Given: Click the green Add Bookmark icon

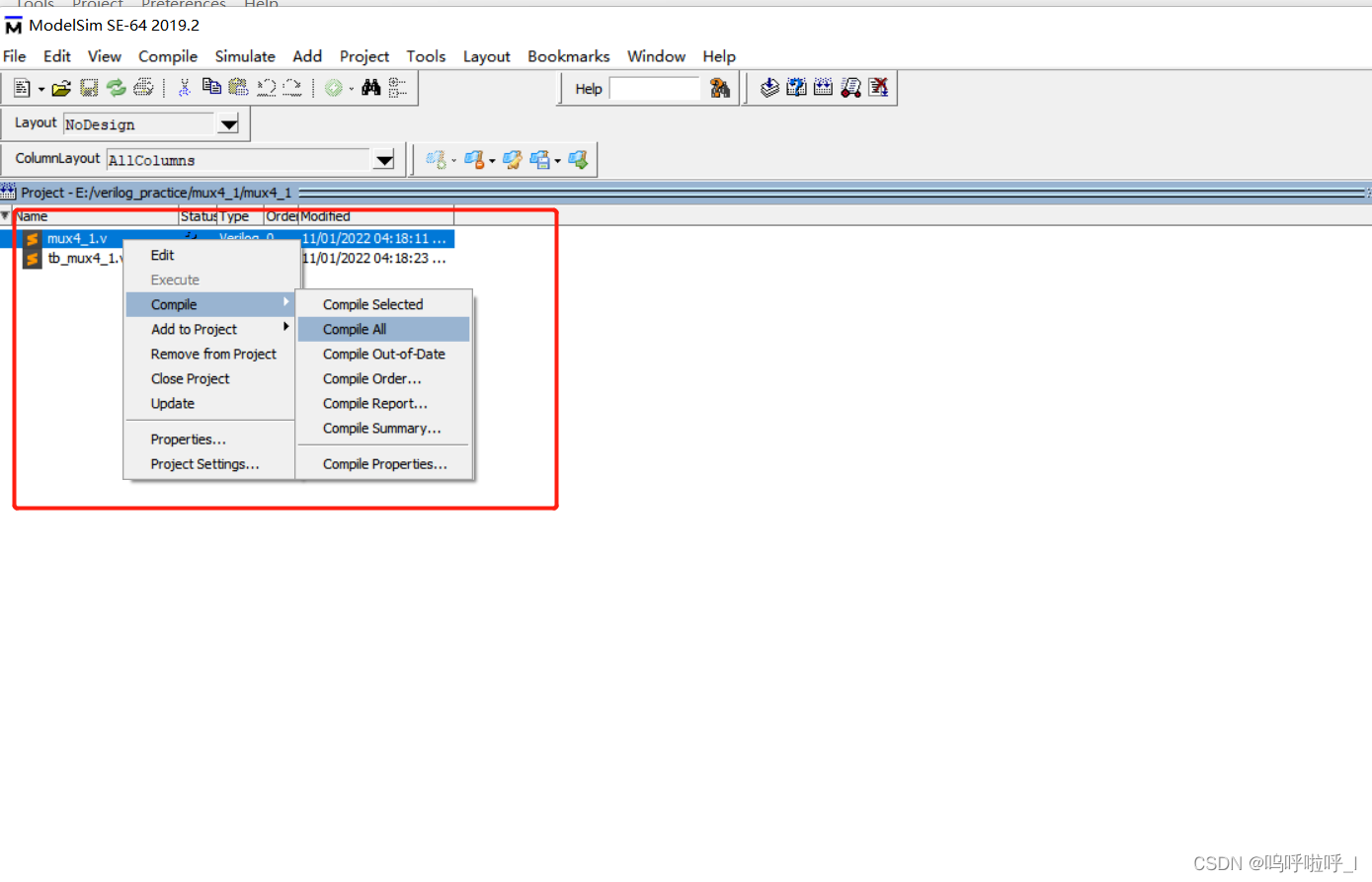Looking at the screenshot, I should coord(334,88).
